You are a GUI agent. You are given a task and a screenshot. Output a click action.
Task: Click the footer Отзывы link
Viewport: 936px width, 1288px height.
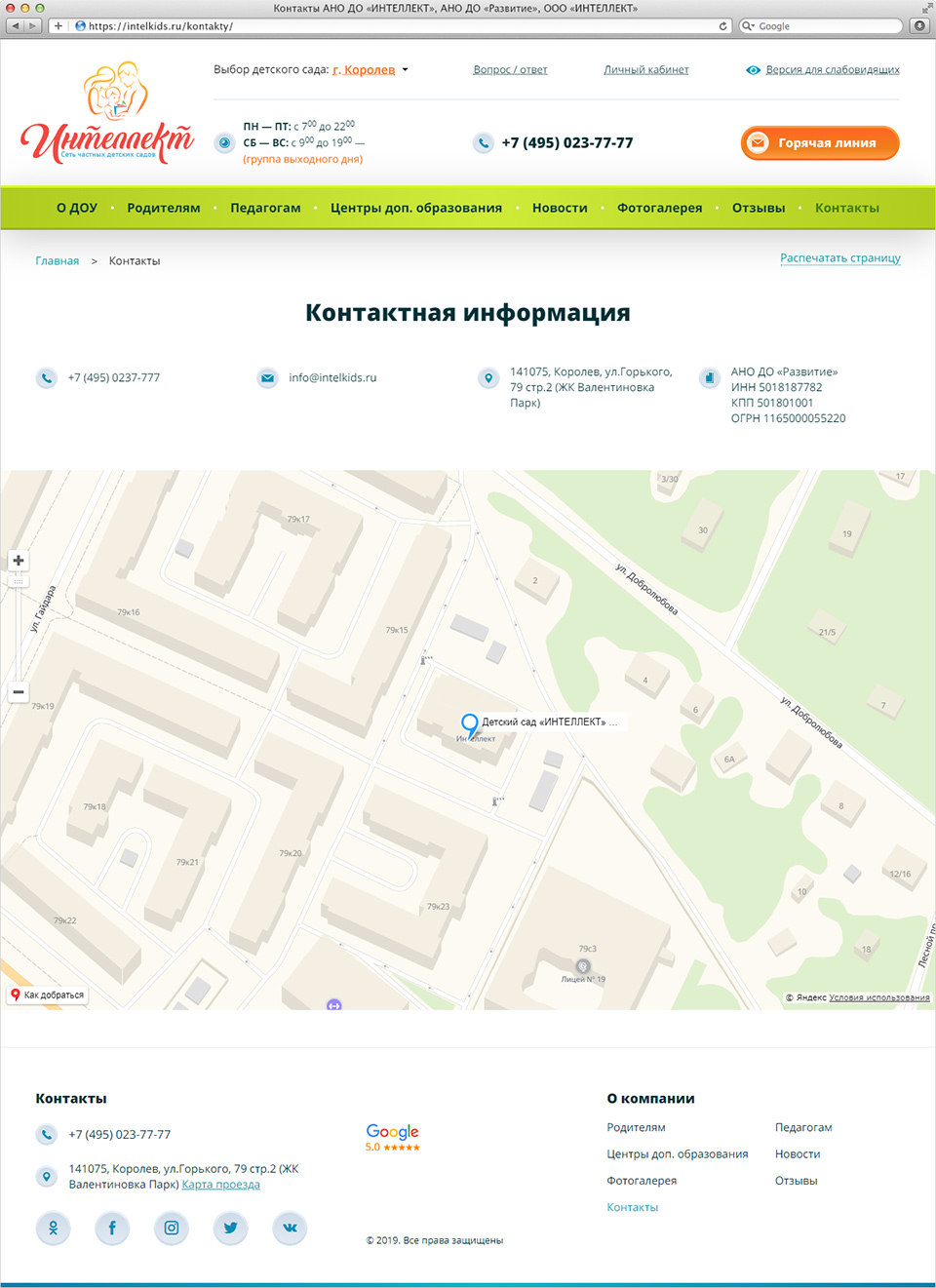coord(797,1181)
